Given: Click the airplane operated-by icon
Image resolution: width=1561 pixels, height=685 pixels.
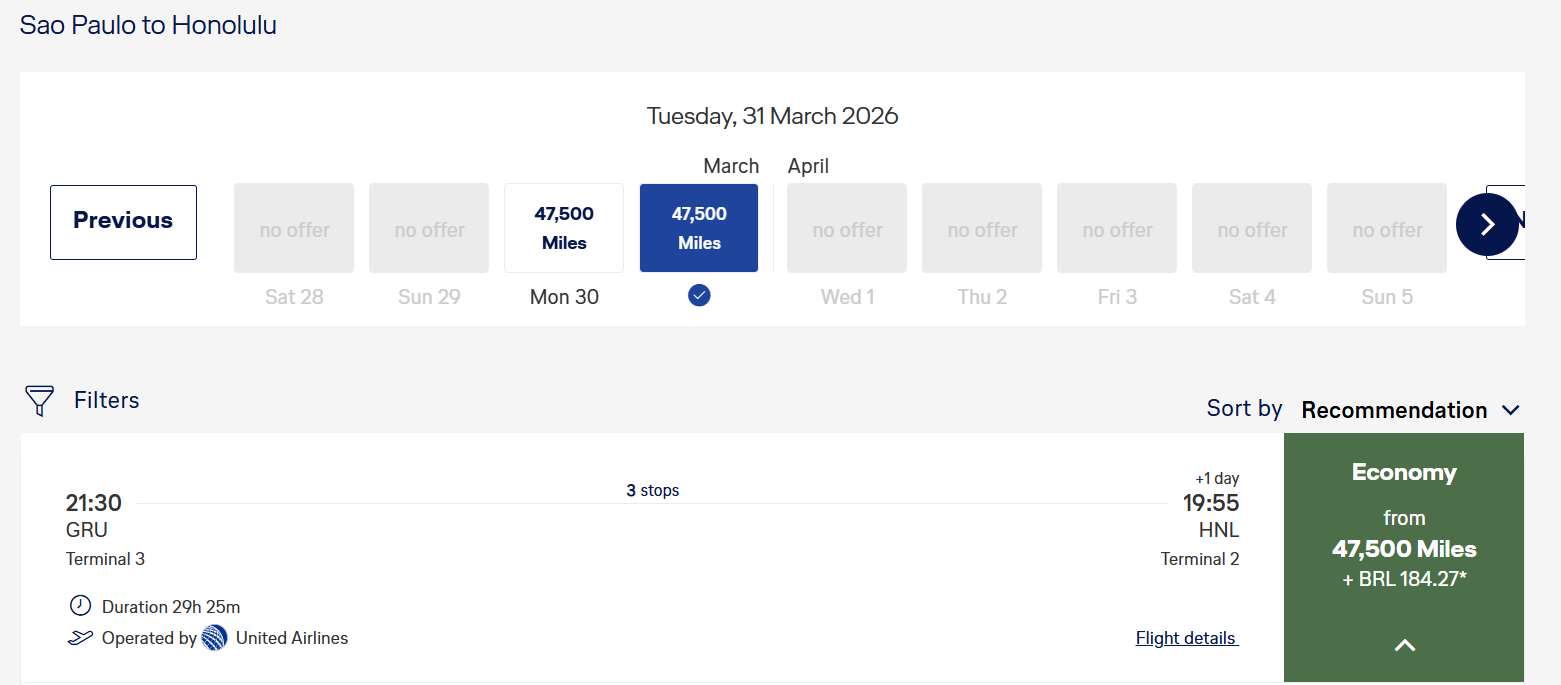Looking at the screenshot, I should pyautogui.click(x=80, y=638).
